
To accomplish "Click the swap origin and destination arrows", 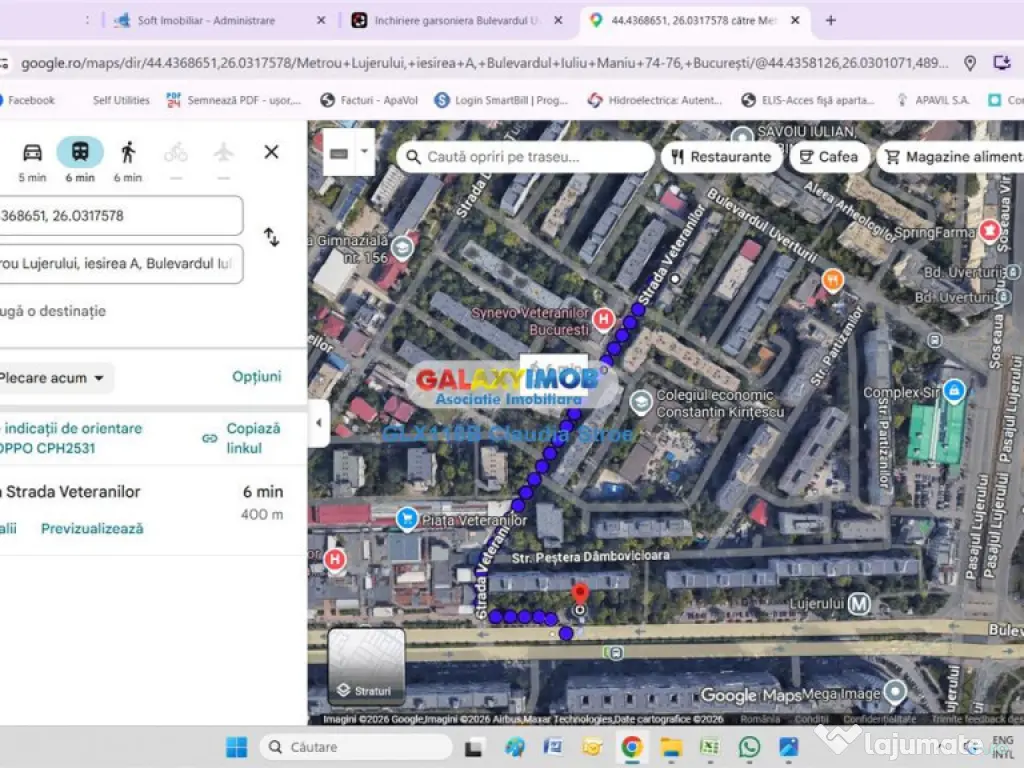I will pyautogui.click(x=270, y=237).
